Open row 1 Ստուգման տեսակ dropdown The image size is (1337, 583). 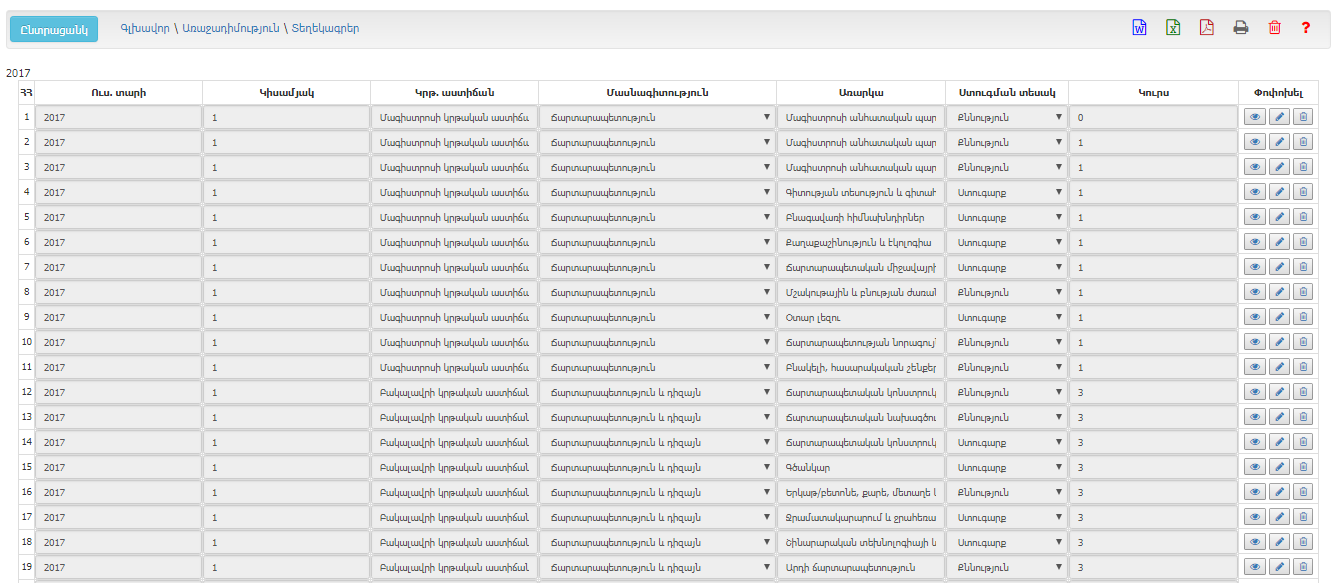point(1007,117)
